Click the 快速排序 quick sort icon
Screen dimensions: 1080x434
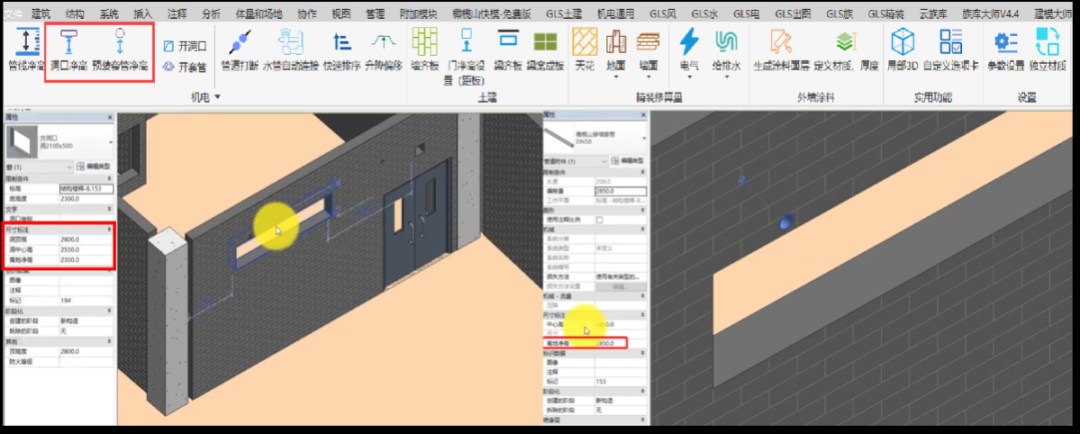tap(342, 51)
